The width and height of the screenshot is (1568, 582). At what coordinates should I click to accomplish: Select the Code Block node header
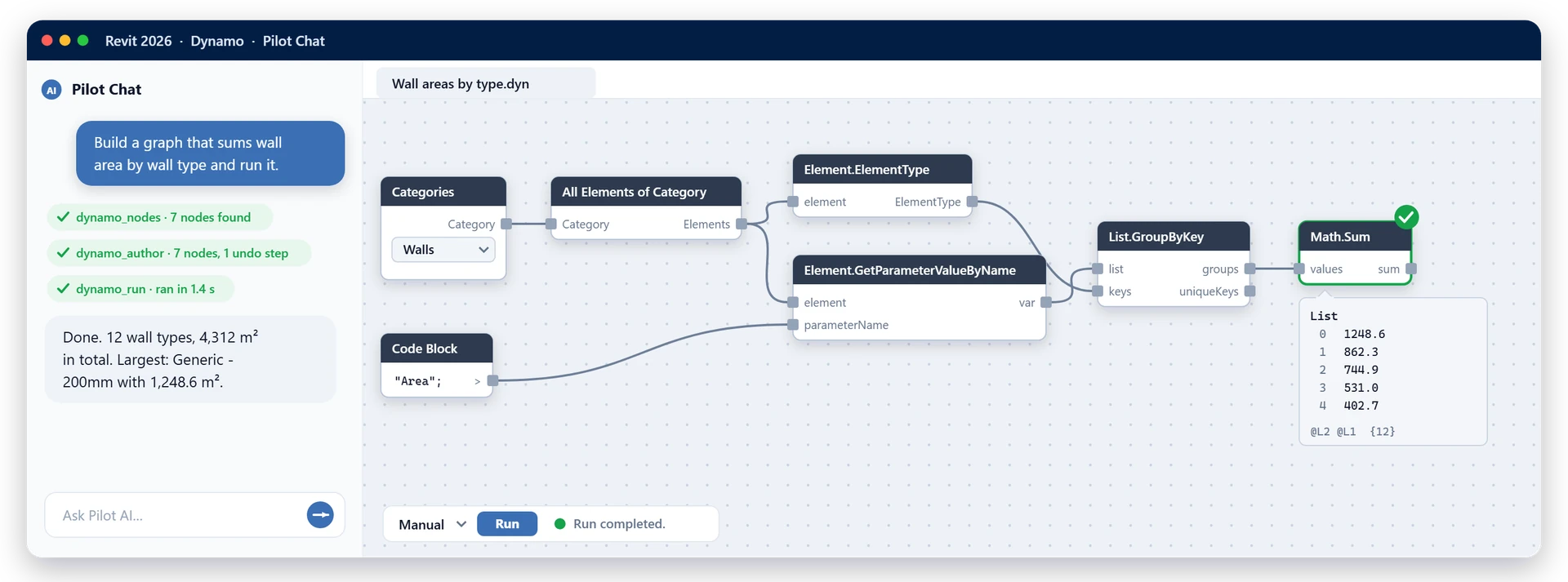(x=437, y=349)
